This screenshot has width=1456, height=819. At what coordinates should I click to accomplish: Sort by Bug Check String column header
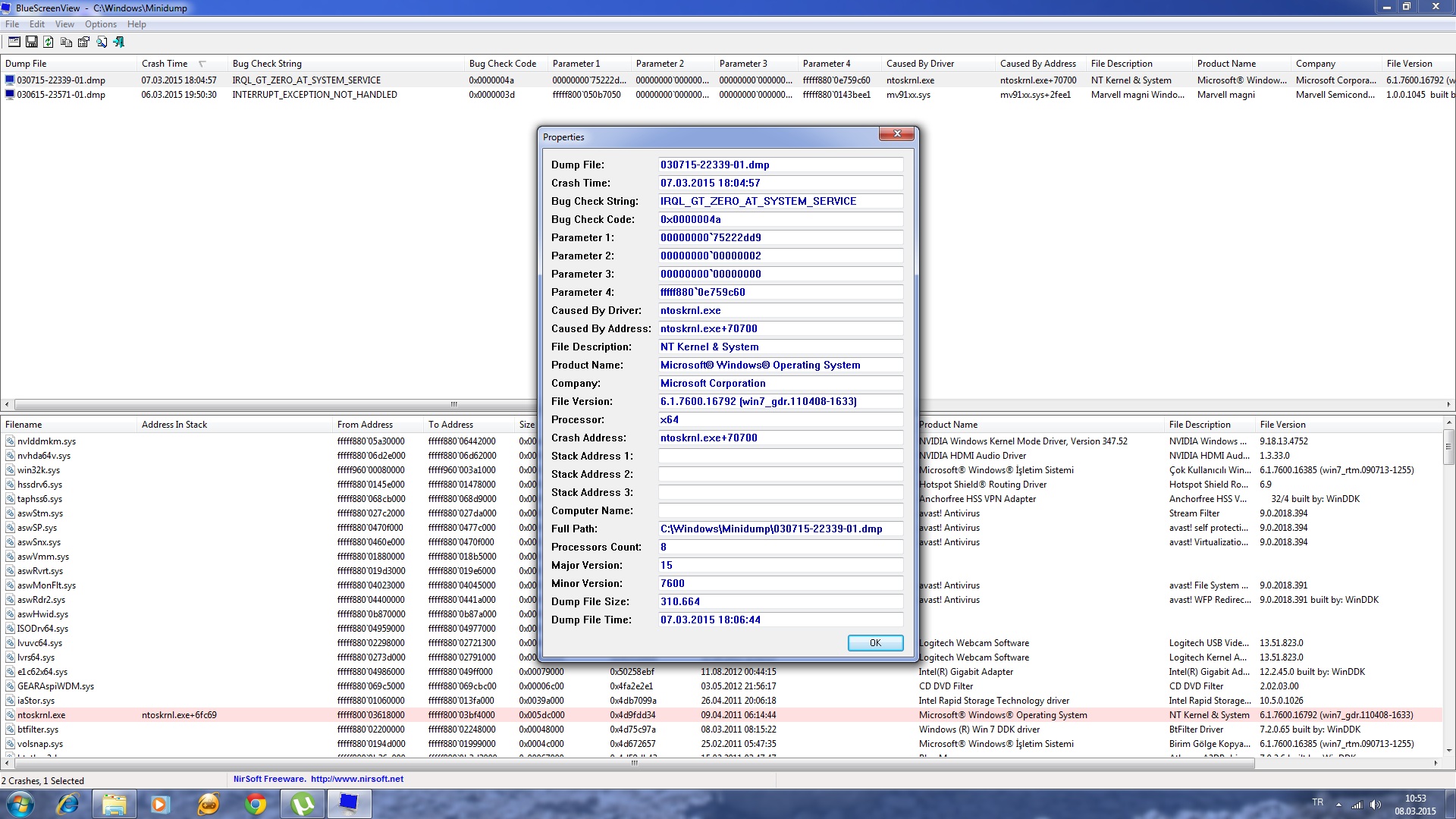tap(267, 64)
